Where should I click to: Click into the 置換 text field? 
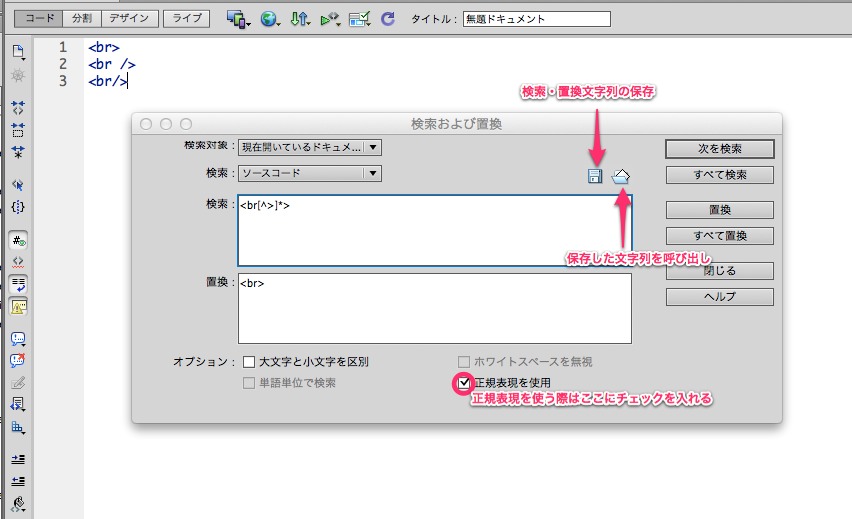434,309
